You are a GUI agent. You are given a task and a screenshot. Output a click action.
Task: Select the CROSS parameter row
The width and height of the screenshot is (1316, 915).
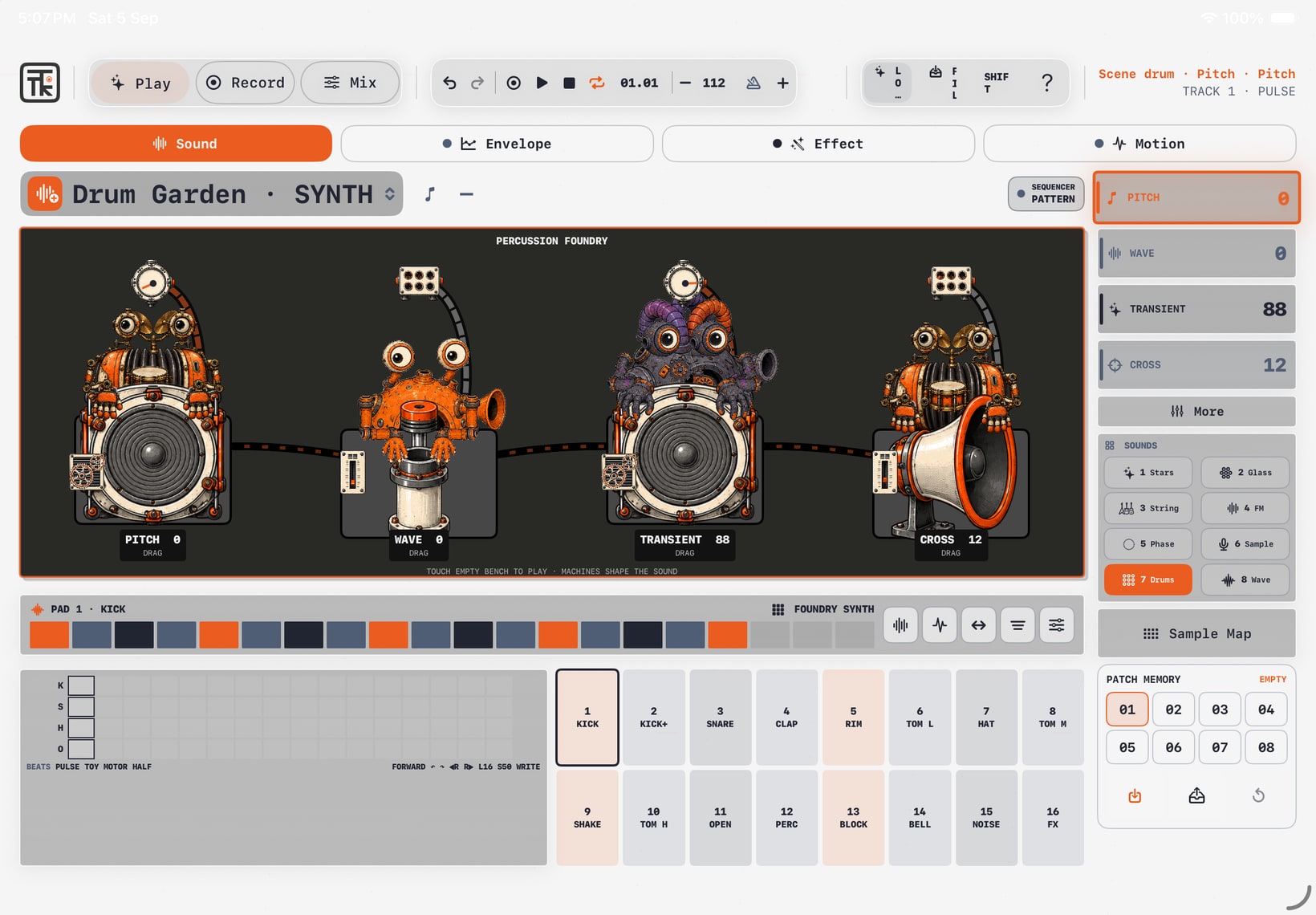click(1196, 365)
